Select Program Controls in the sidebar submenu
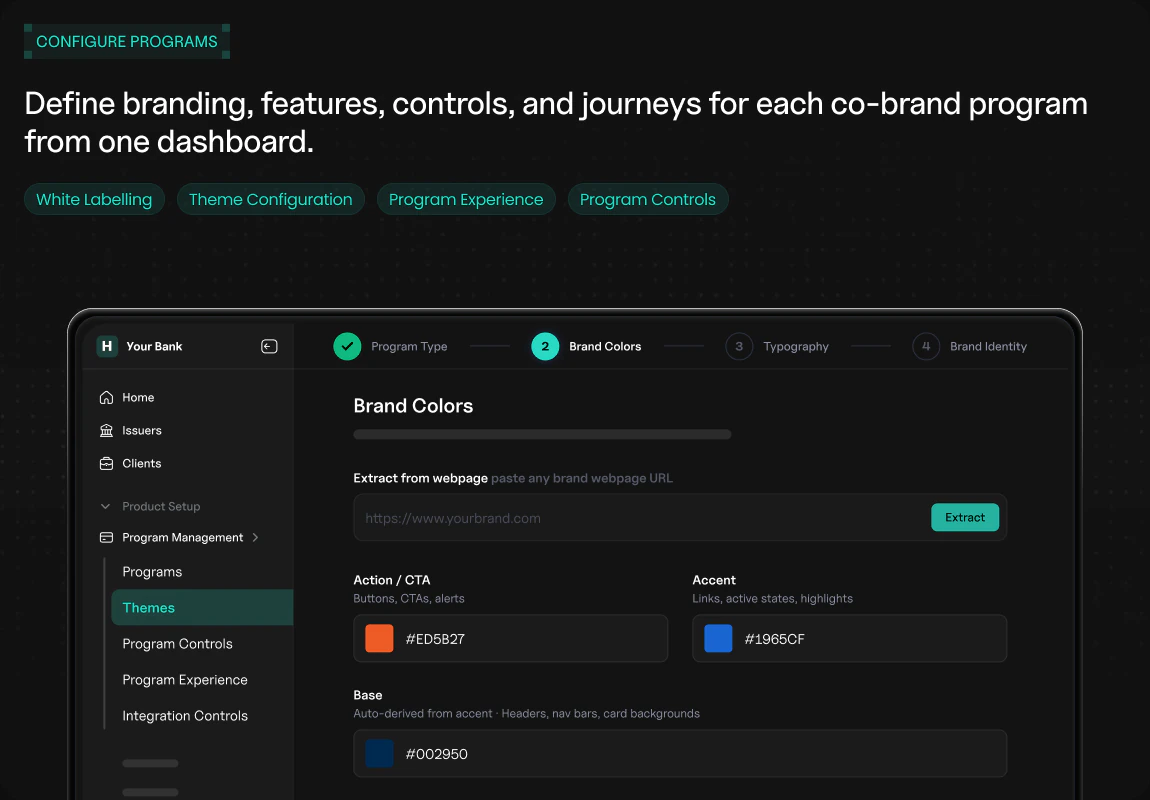The image size is (1150, 800). coord(177,644)
